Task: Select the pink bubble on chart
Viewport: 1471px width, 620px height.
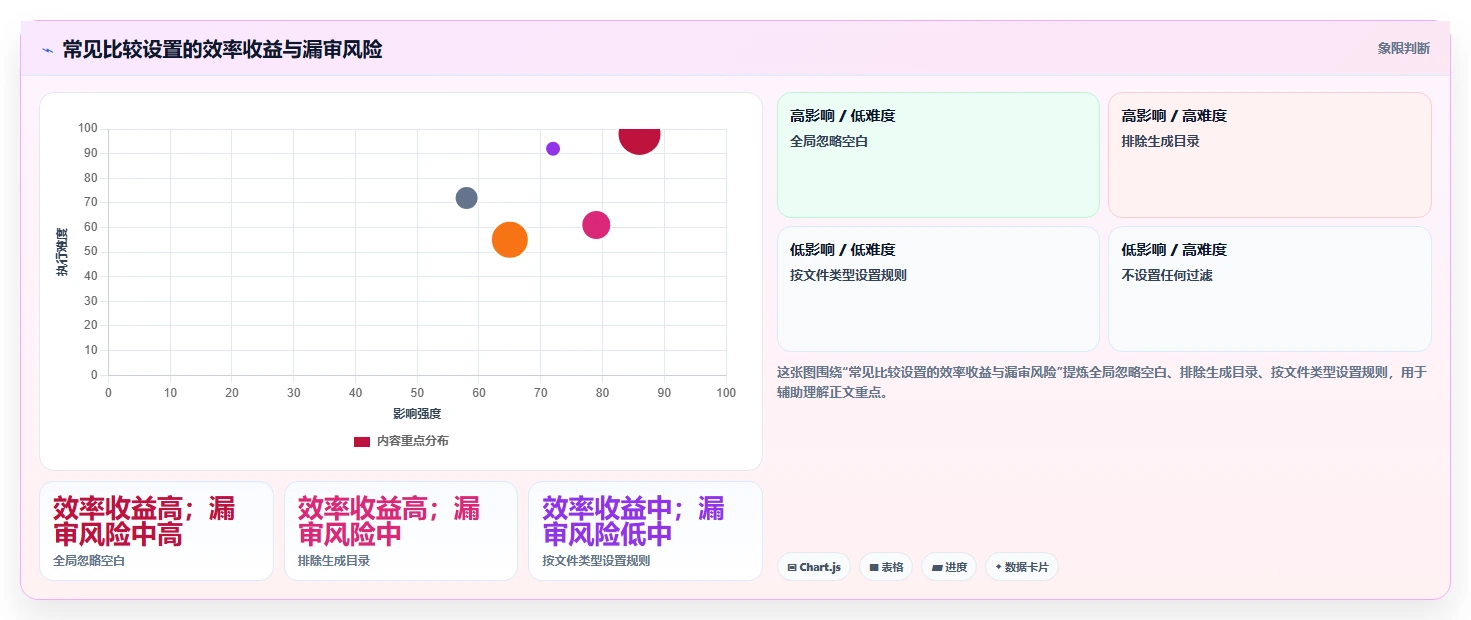Action: click(596, 225)
